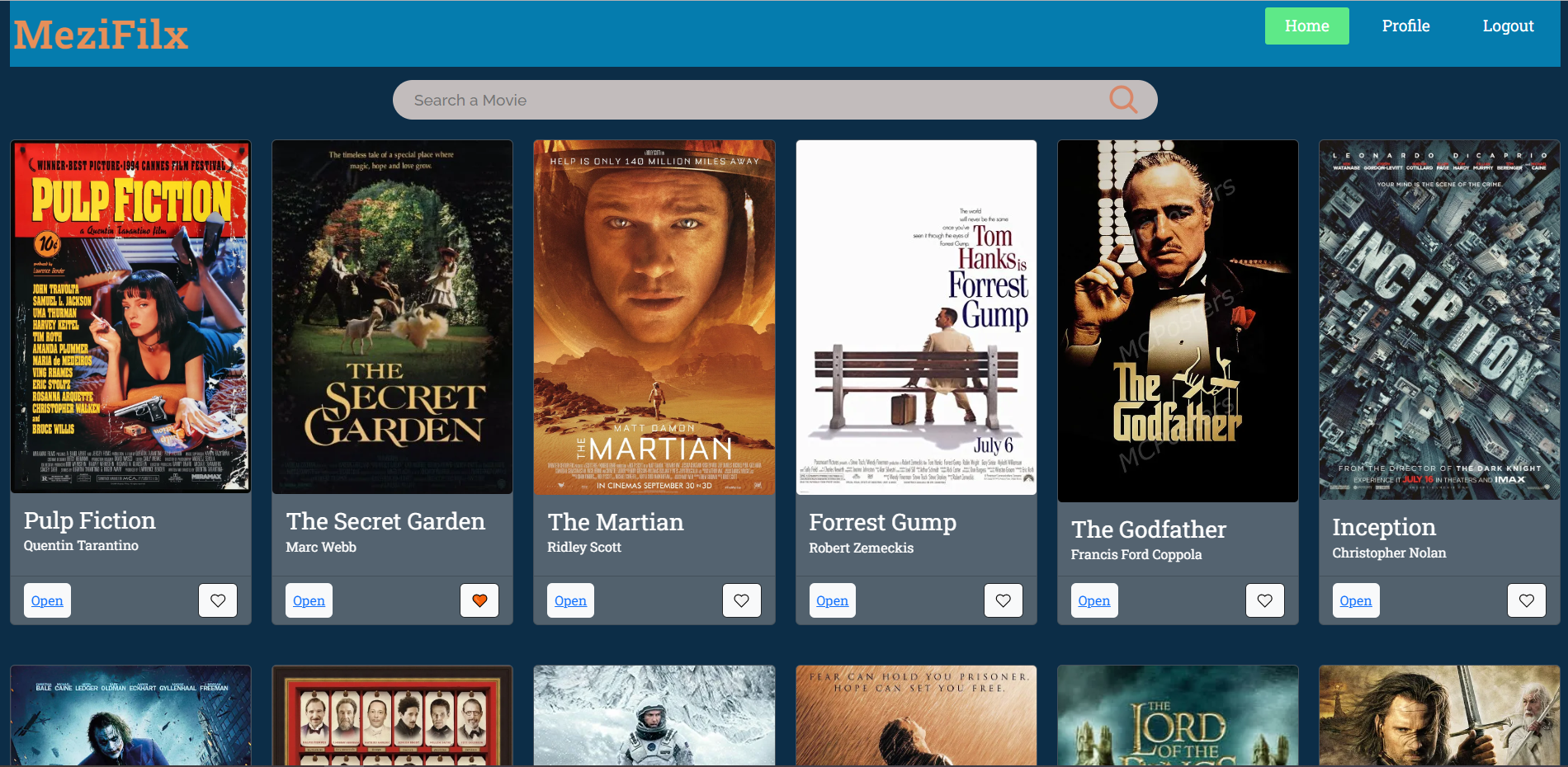Viewport: 1568px width, 767px height.
Task: Click heart icon for The Godfather
Action: coord(1264,600)
